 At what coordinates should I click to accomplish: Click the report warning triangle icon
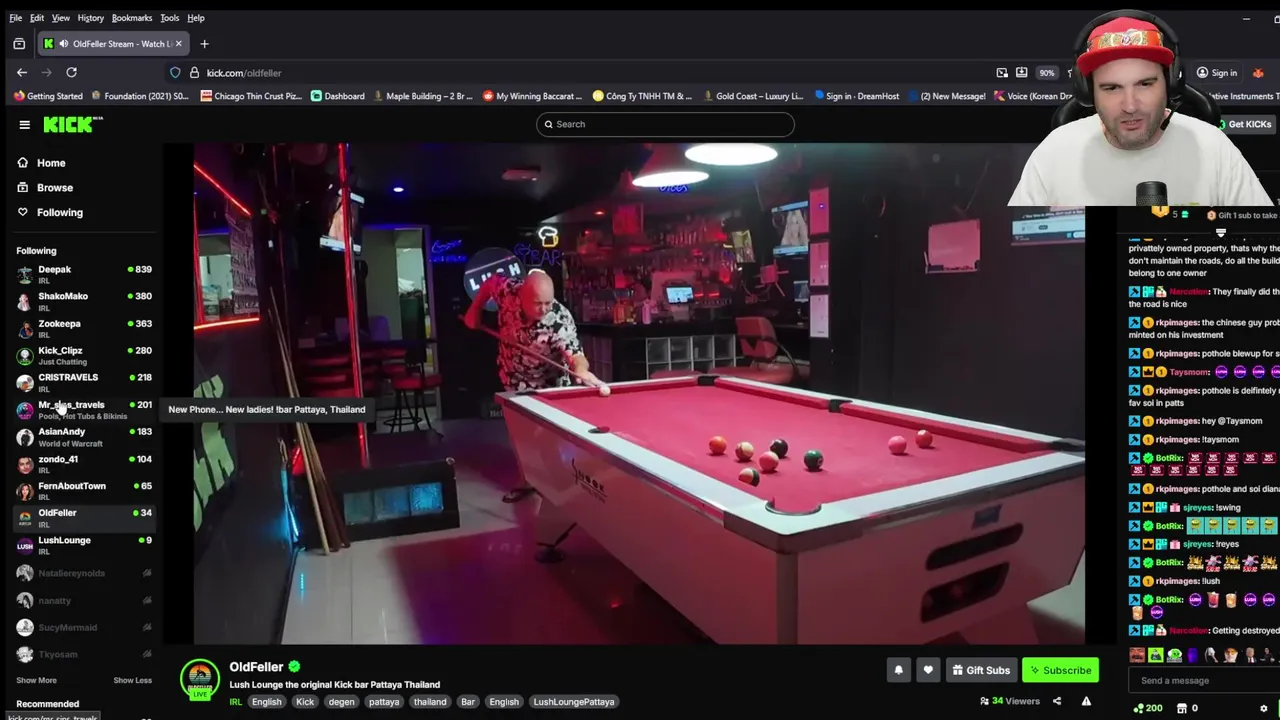(1086, 701)
